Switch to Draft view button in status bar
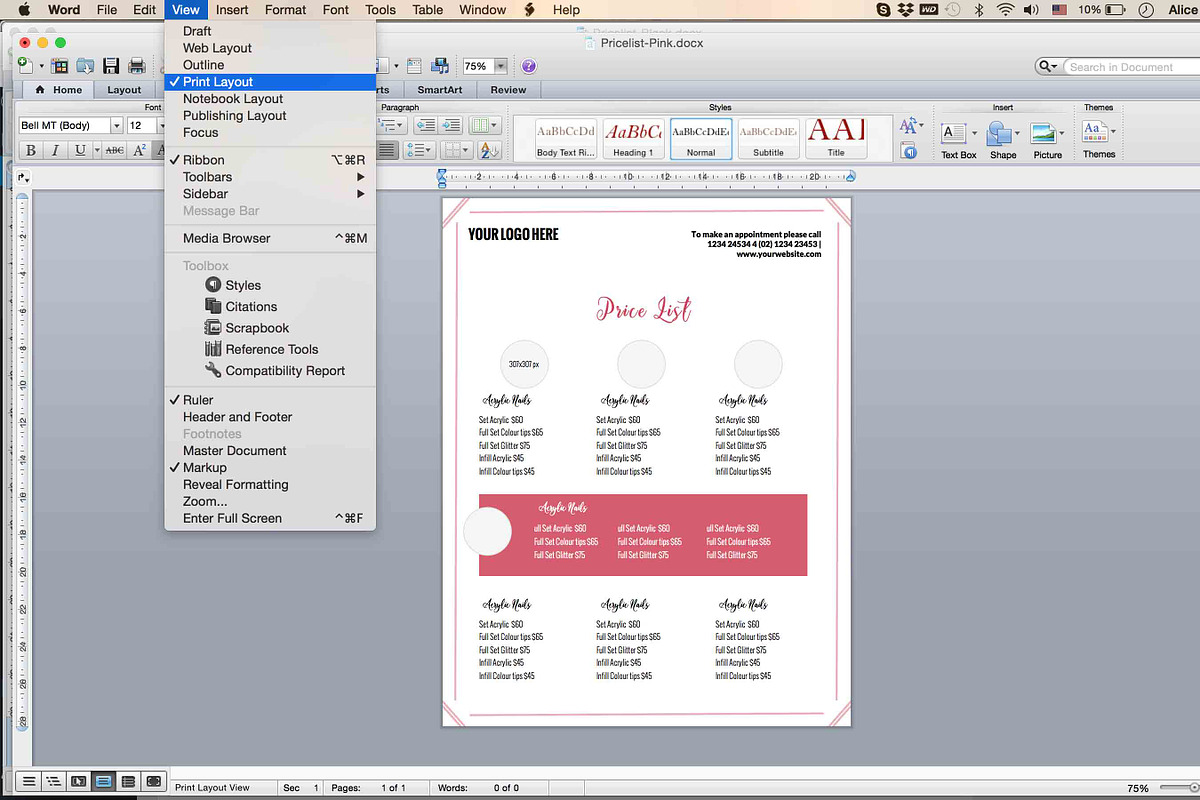Image resolution: width=1200 pixels, height=800 pixels. [x=29, y=781]
